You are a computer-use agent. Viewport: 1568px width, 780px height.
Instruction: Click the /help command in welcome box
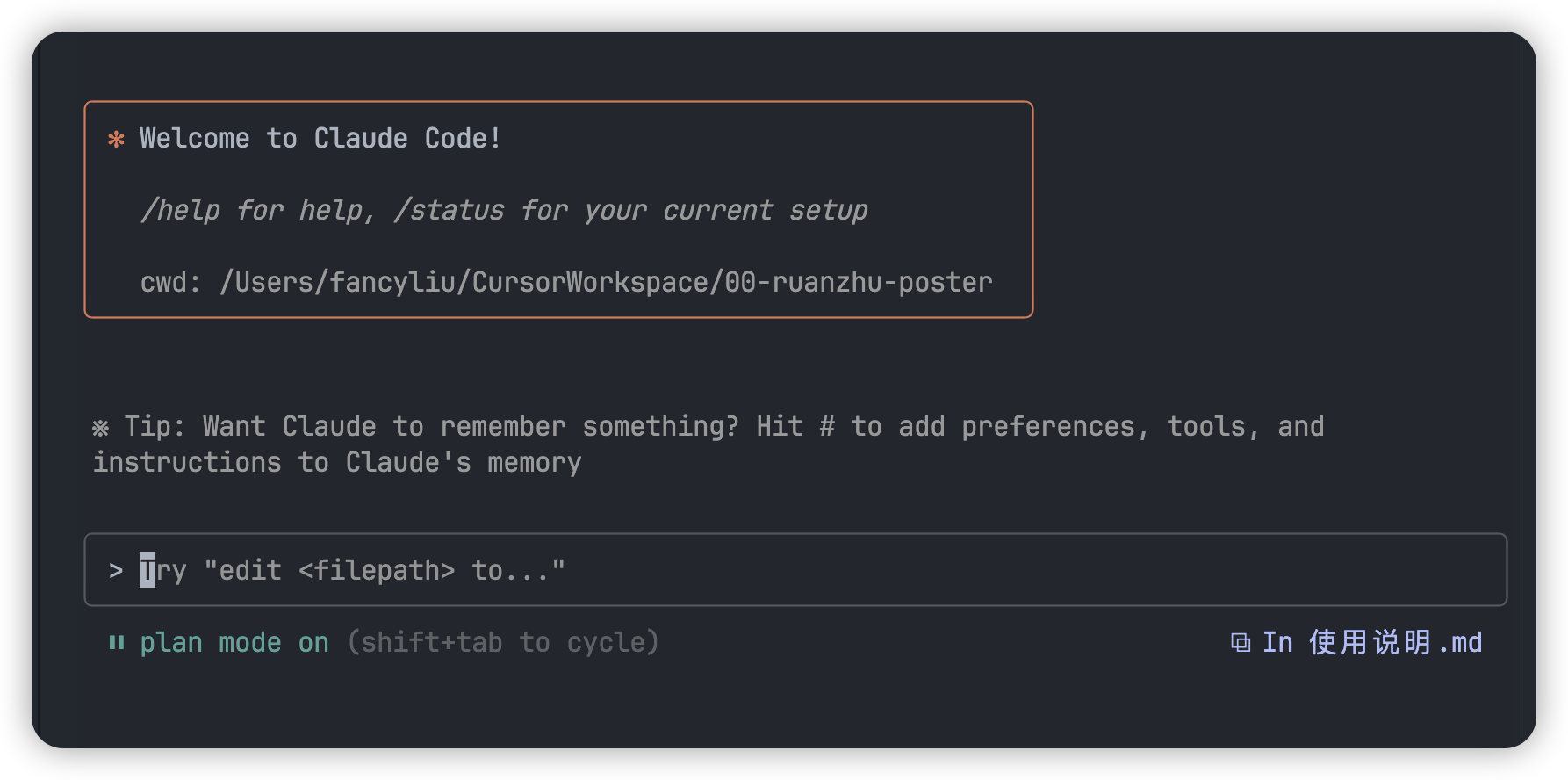181,211
